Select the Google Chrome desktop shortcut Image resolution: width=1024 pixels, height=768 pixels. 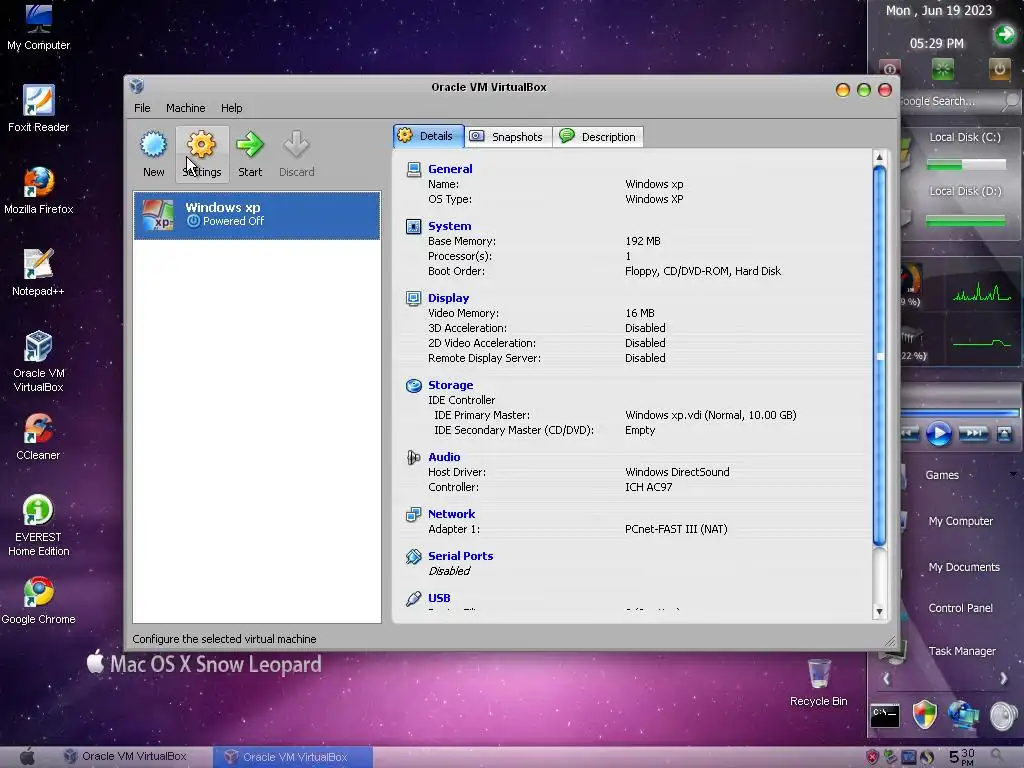(39, 601)
